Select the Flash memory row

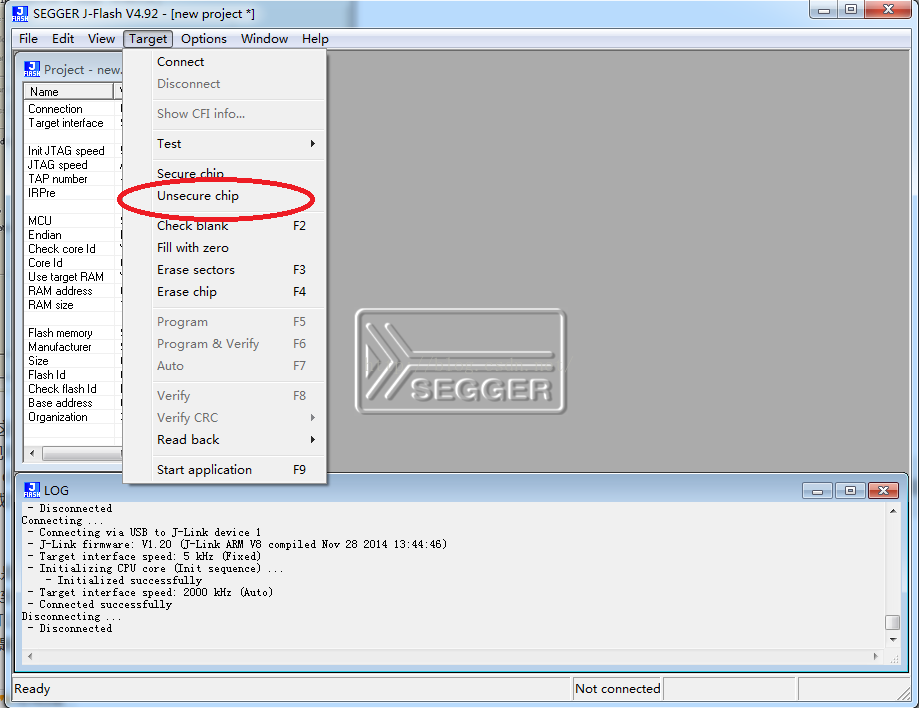(73, 333)
